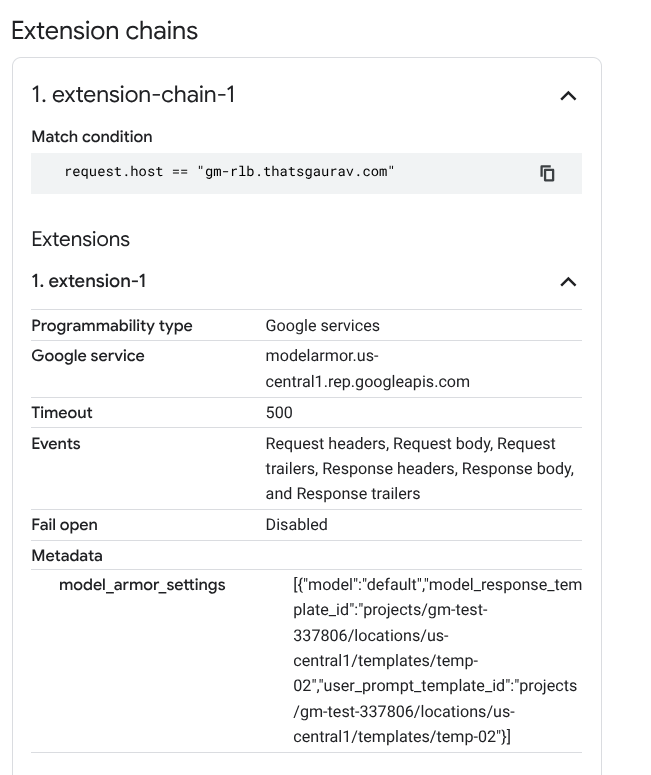651x775 pixels.
Task: Copy the match condition expression
Action: [547, 173]
